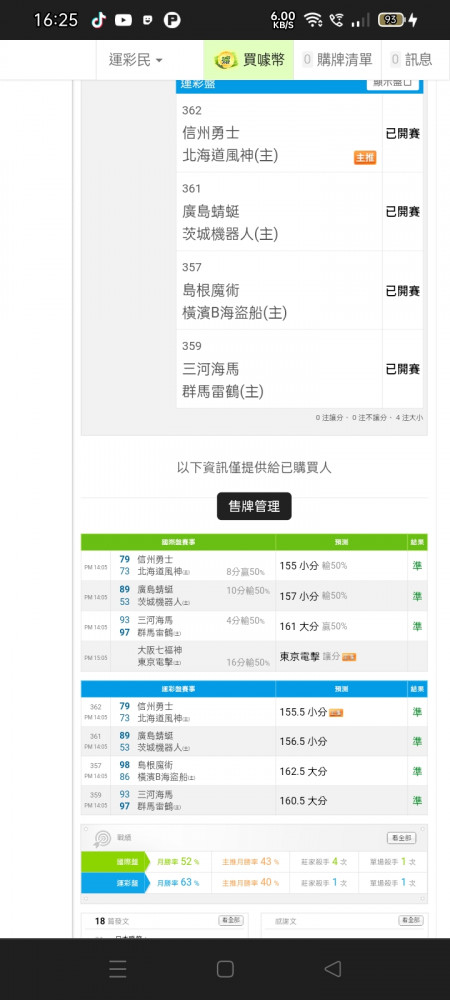Open the 購牌清單 tab
This screenshot has width=450, height=1000.
337,60
